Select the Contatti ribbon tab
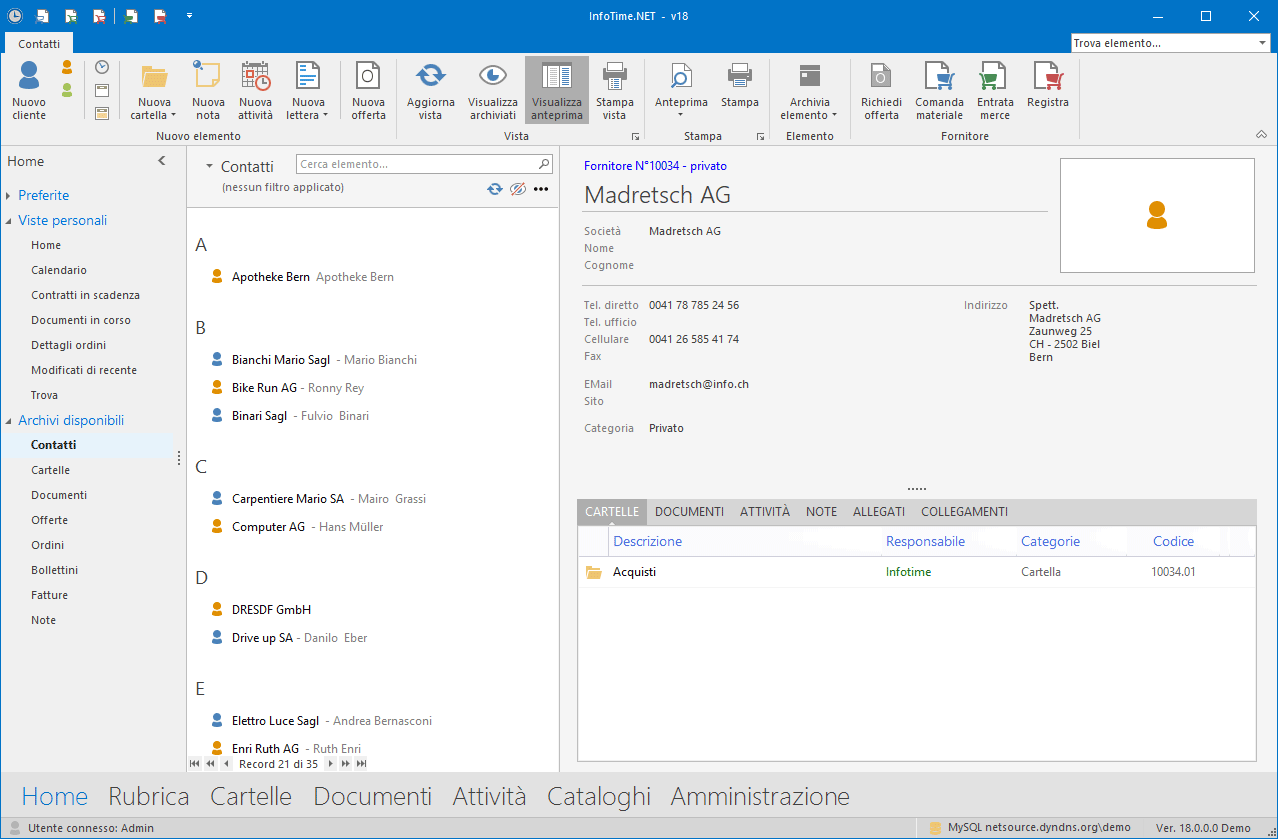The width and height of the screenshot is (1278, 839). tap(39, 44)
